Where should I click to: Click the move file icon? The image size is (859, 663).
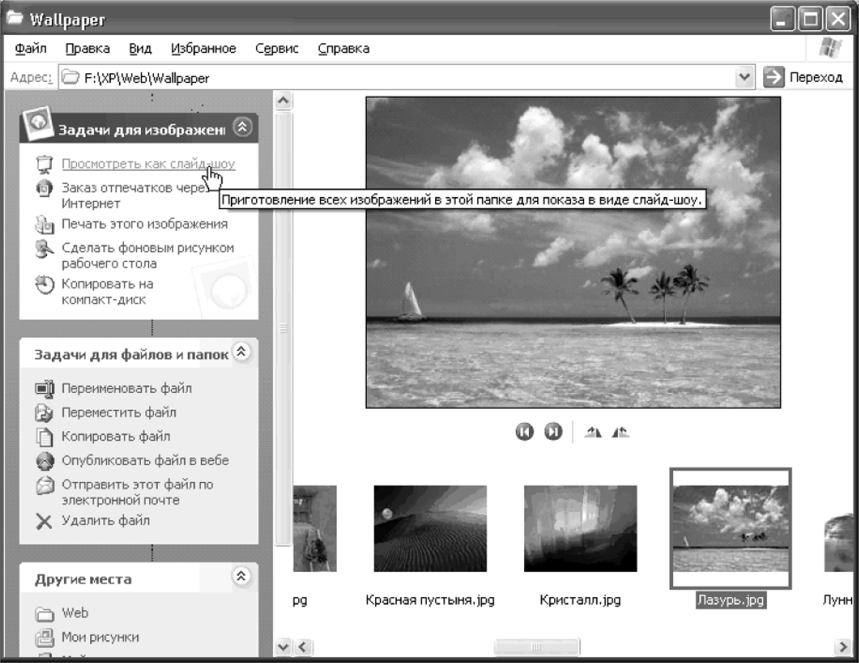(x=44, y=413)
